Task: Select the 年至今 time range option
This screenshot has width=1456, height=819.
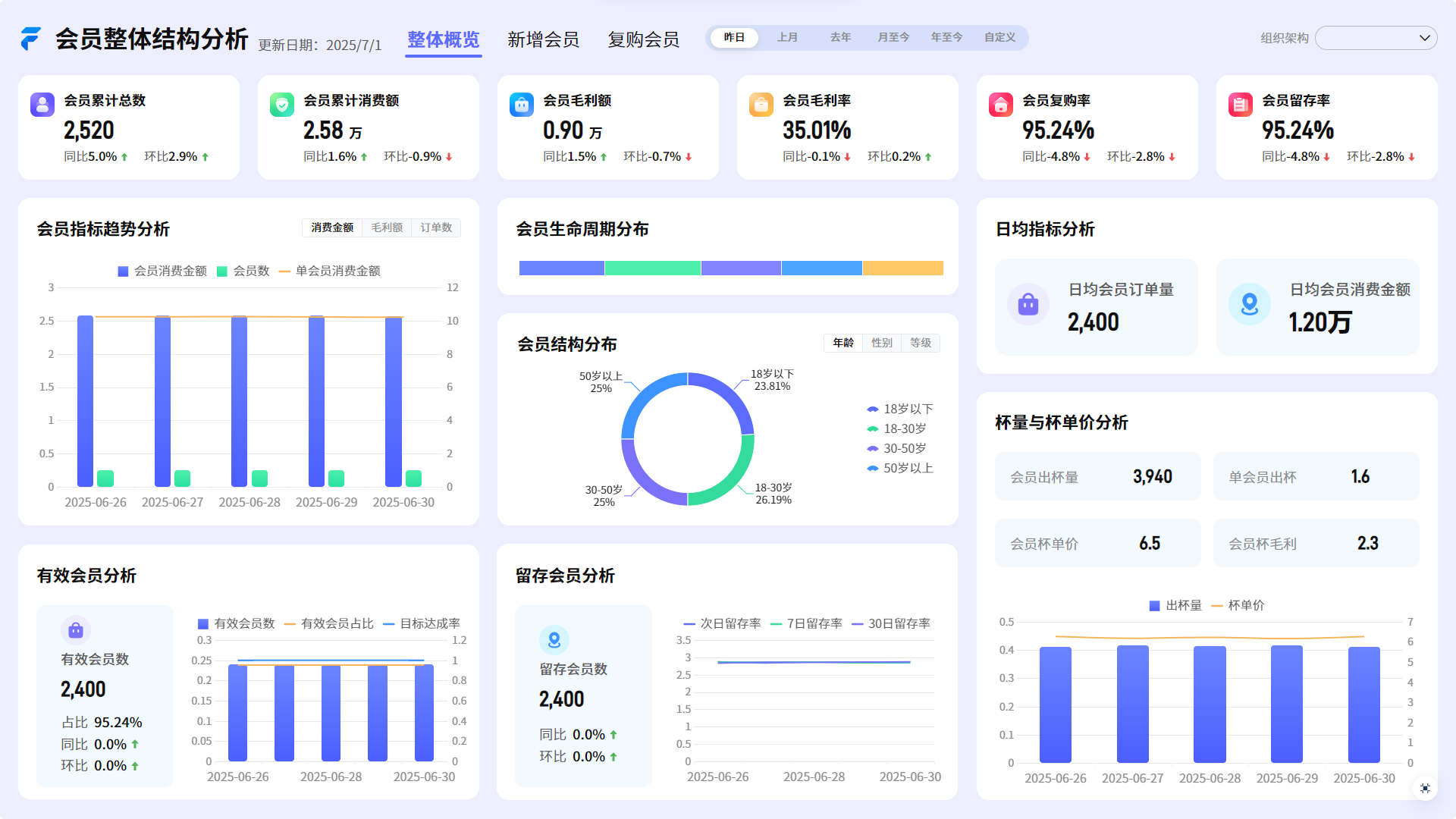Action: point(946,37)
